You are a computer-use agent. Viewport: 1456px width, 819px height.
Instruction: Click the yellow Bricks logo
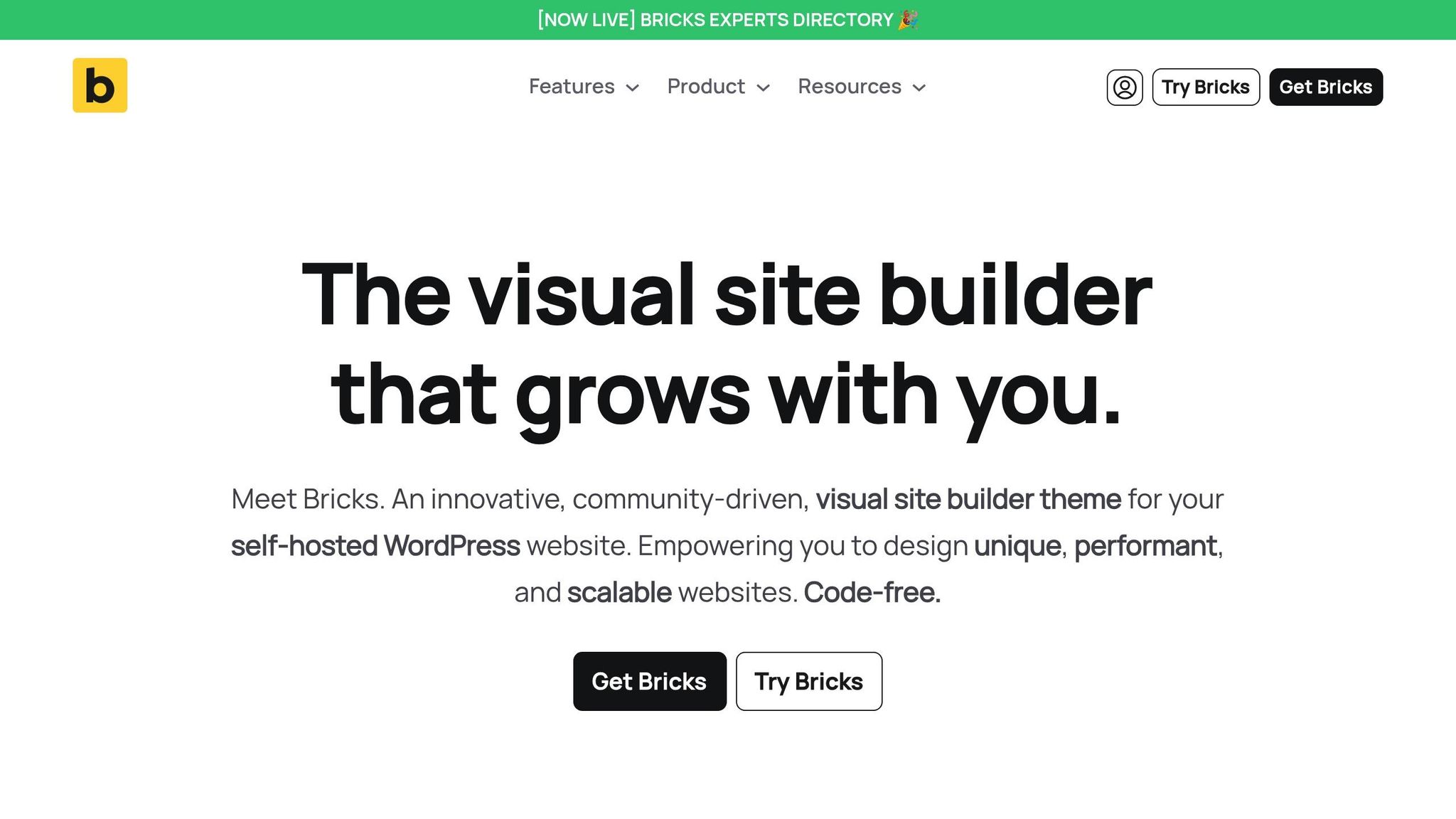click(x=100, y=85)
